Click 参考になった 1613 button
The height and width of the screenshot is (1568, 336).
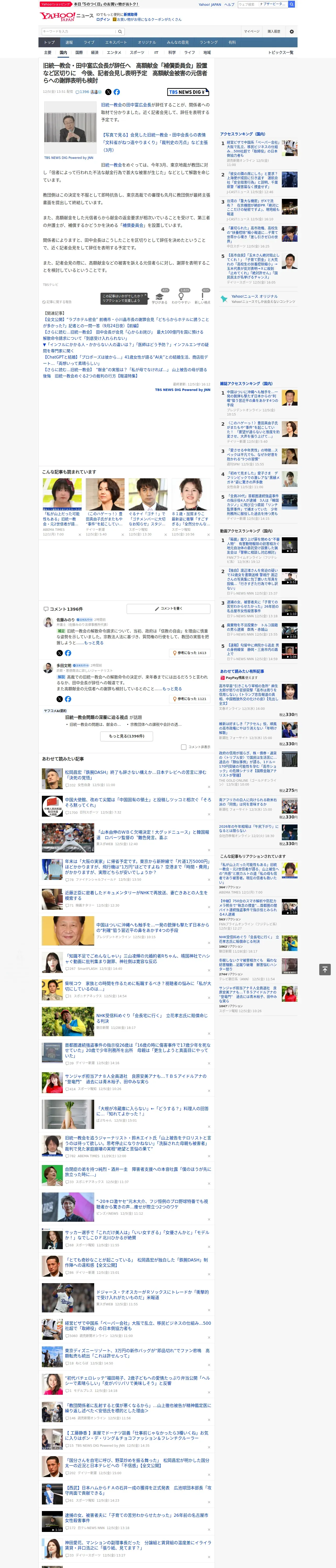click(190, 653)
